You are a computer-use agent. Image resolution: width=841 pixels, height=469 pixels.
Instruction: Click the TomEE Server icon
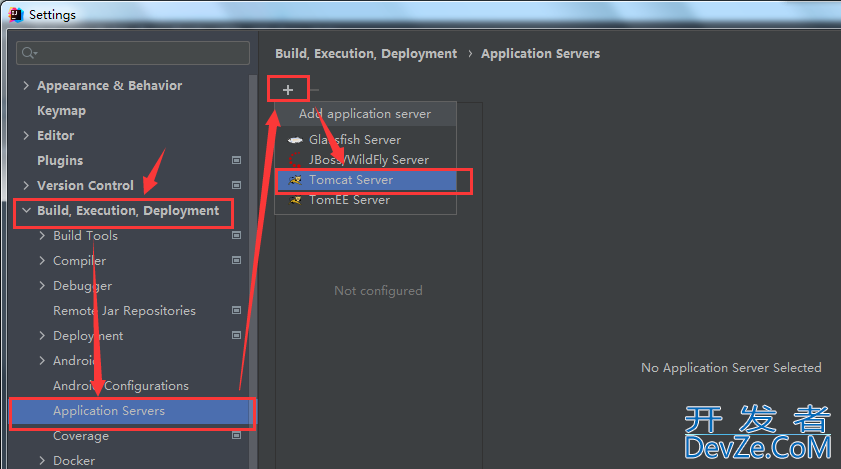click(295, 200)
